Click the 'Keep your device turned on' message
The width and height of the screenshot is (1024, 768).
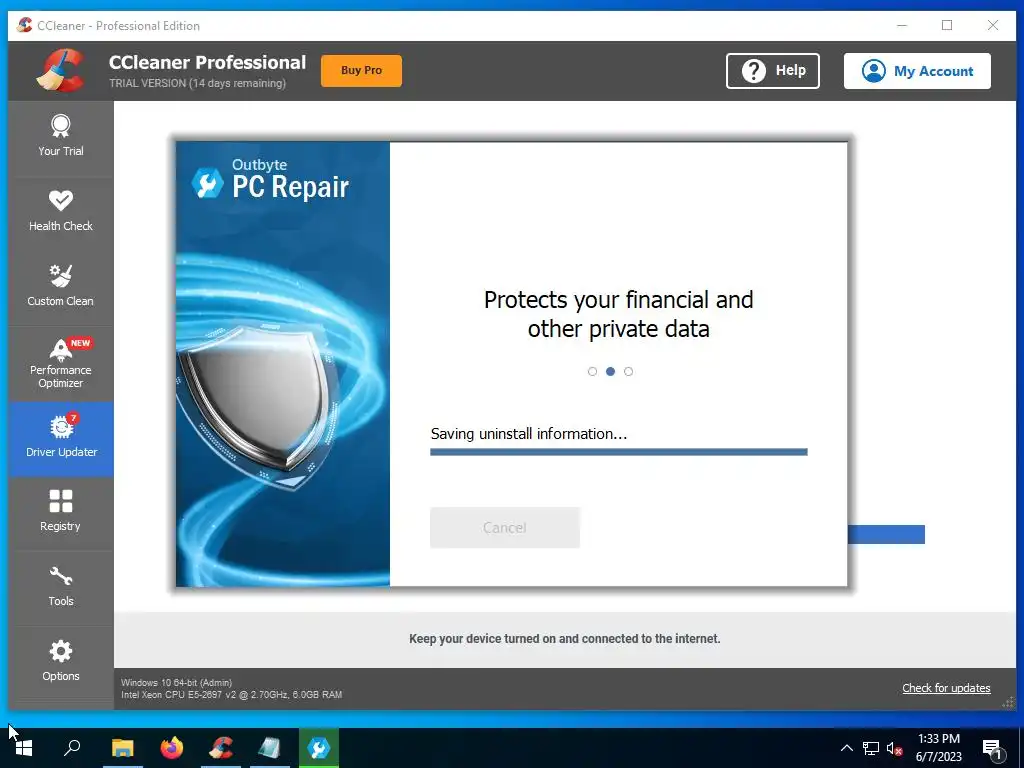click(x=565, y=639)
